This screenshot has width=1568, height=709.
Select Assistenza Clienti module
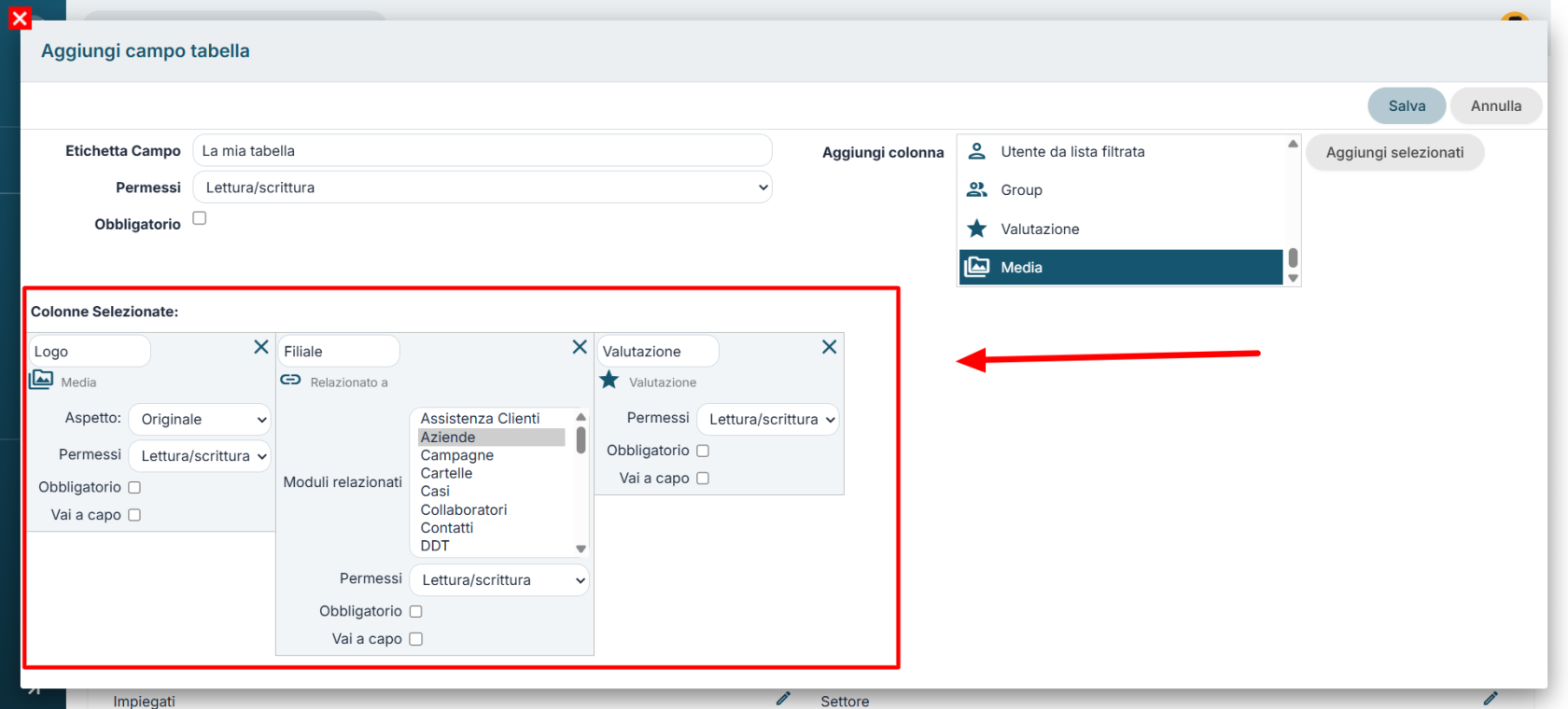pyautogui.click(x=492, y=419)
